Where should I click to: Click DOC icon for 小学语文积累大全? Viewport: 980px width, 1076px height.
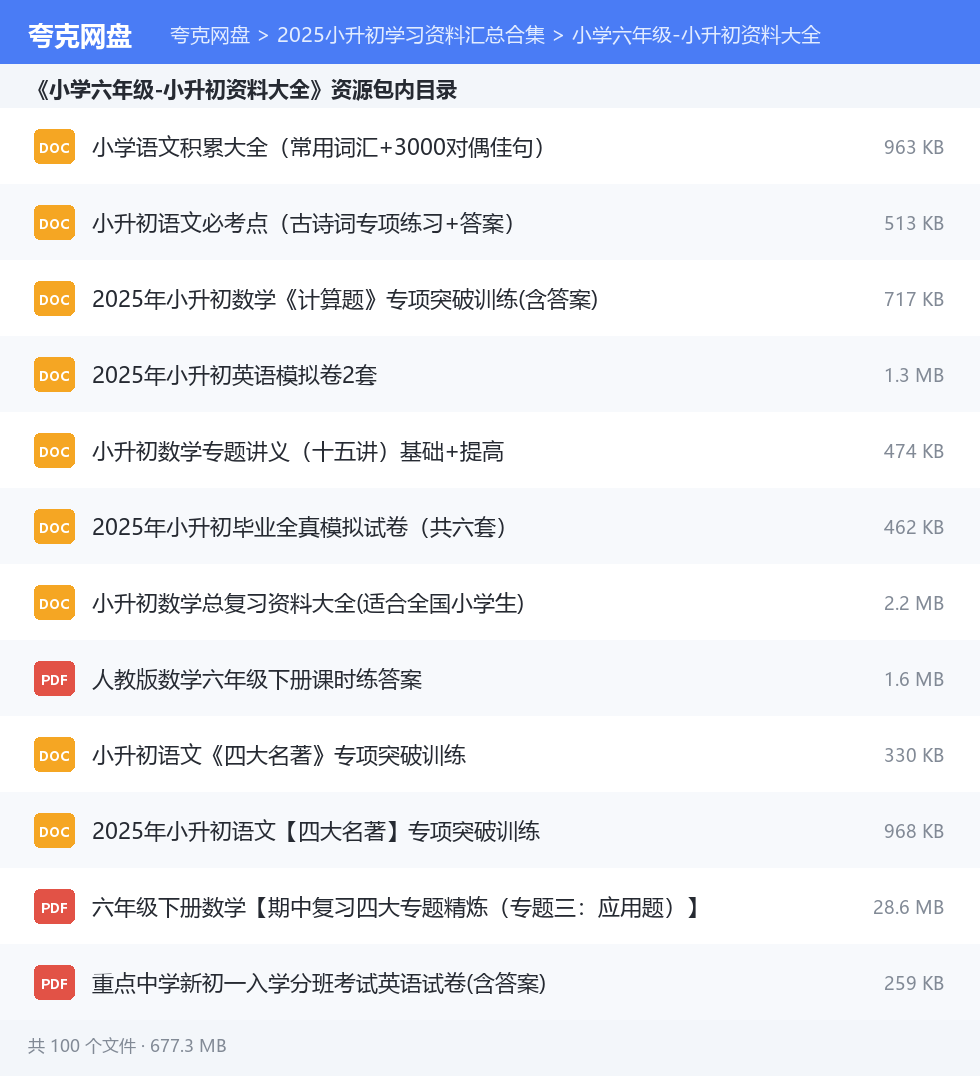click(x=54, y=147)
